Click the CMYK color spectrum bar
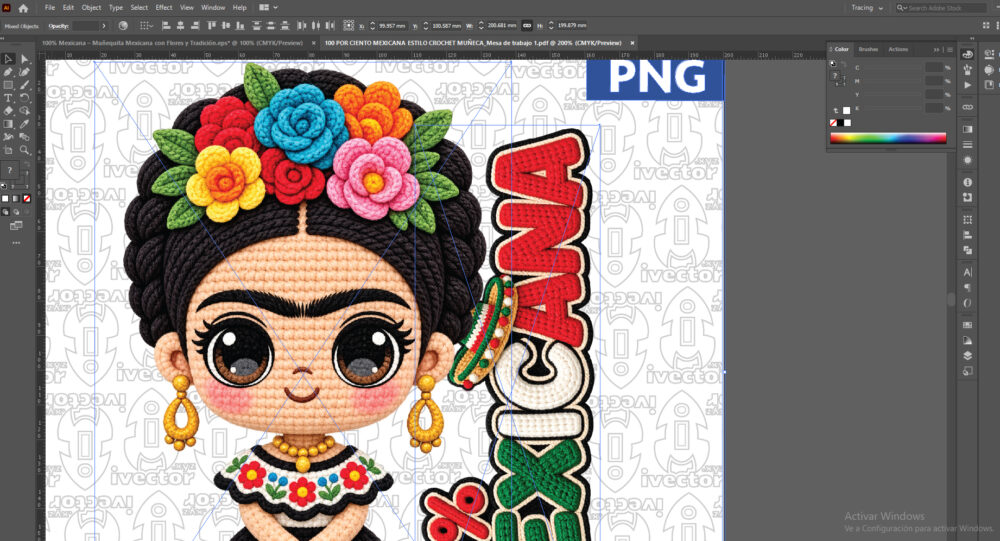This screenshot has height=541, width=1000. [888, 138]
